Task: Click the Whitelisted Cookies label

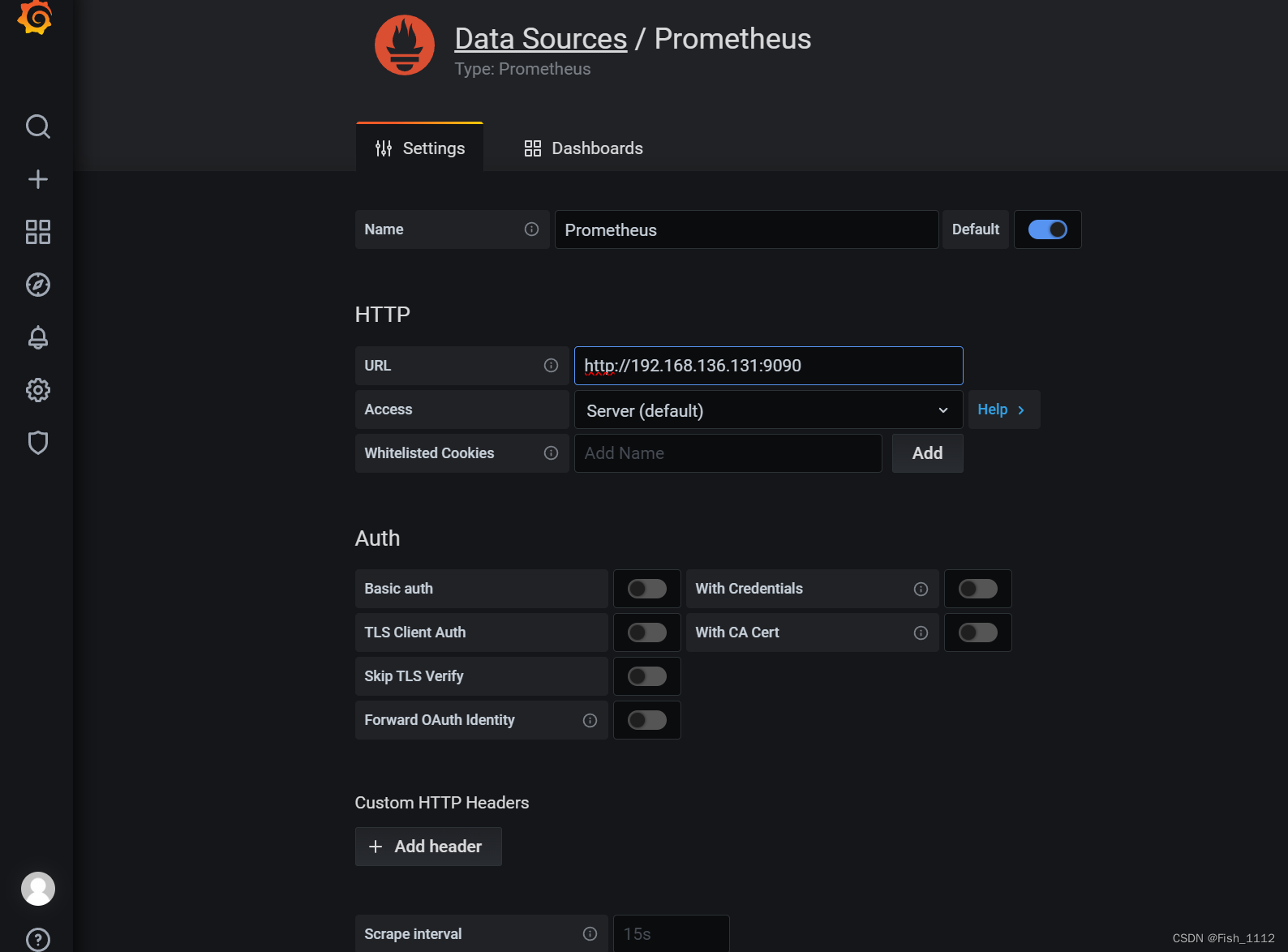Action: pyautogui.click(x=429, y=453)
